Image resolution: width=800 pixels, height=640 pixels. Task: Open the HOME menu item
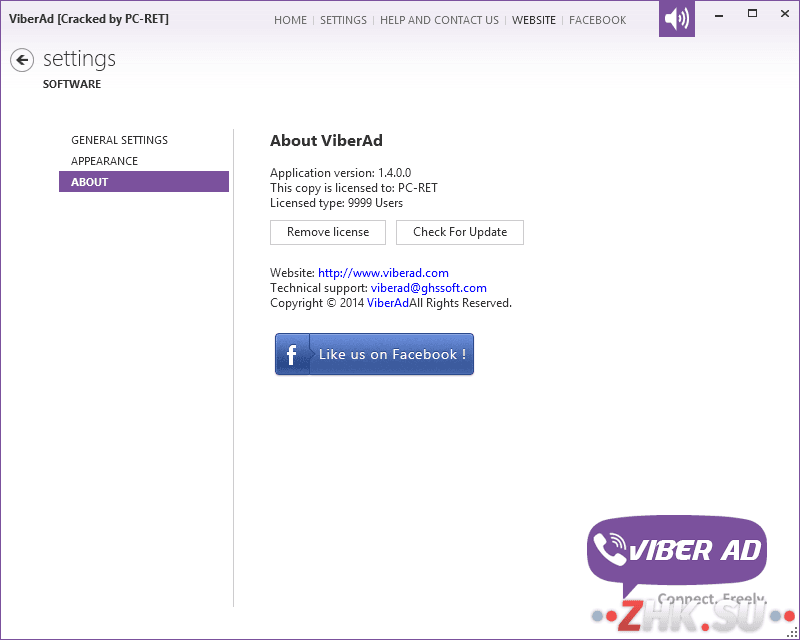tap(290, 20)
